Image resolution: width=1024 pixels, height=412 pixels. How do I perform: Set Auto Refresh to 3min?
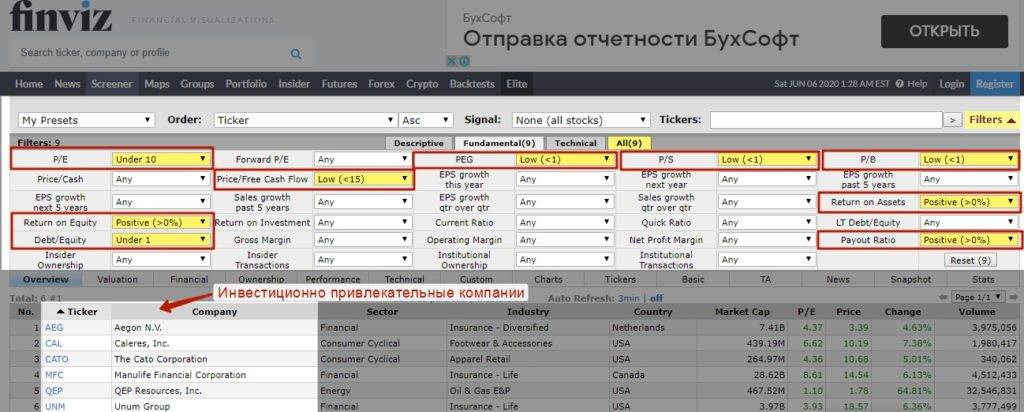pos(628,298)
